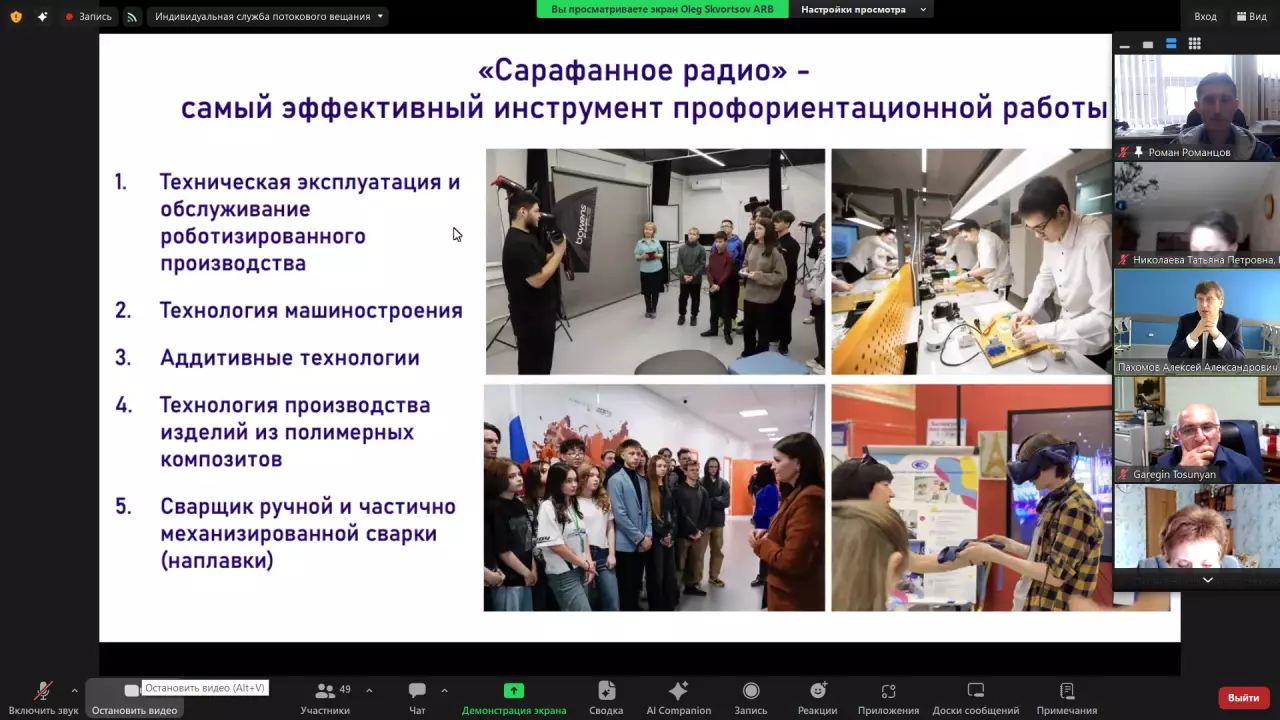Open the Реакции reactions menu
This screenshot has width=1280, height=720.
pos(817,697)
